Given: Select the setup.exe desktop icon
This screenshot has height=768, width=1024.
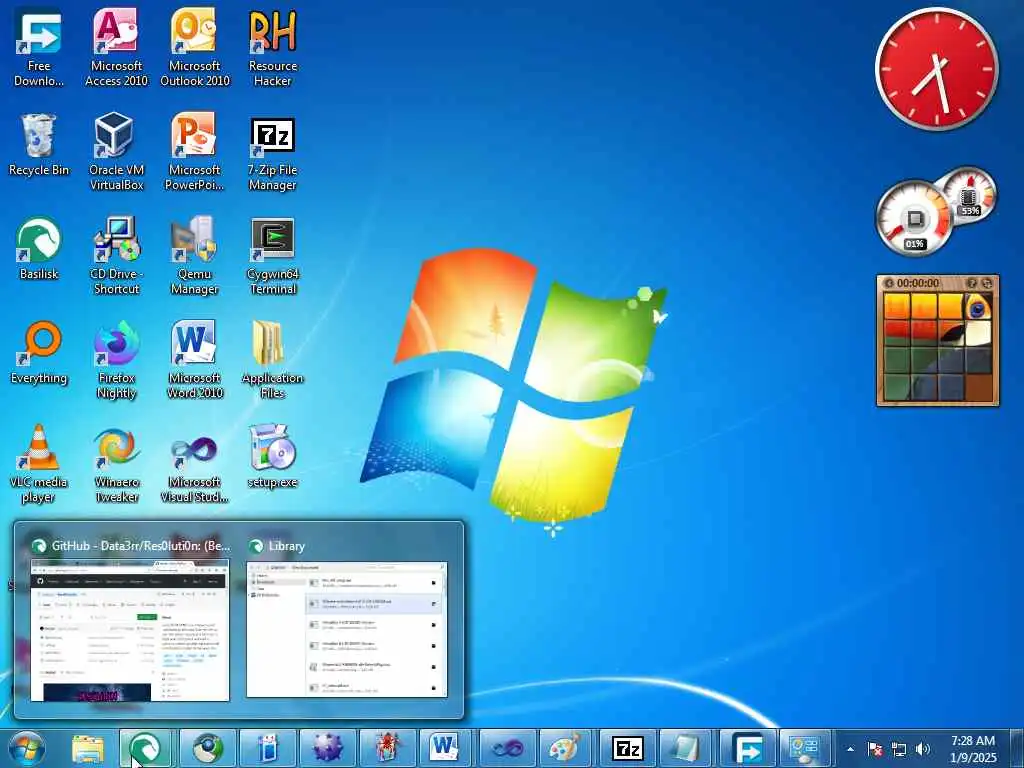Looking at the screenshot, I should coord(272,457).
